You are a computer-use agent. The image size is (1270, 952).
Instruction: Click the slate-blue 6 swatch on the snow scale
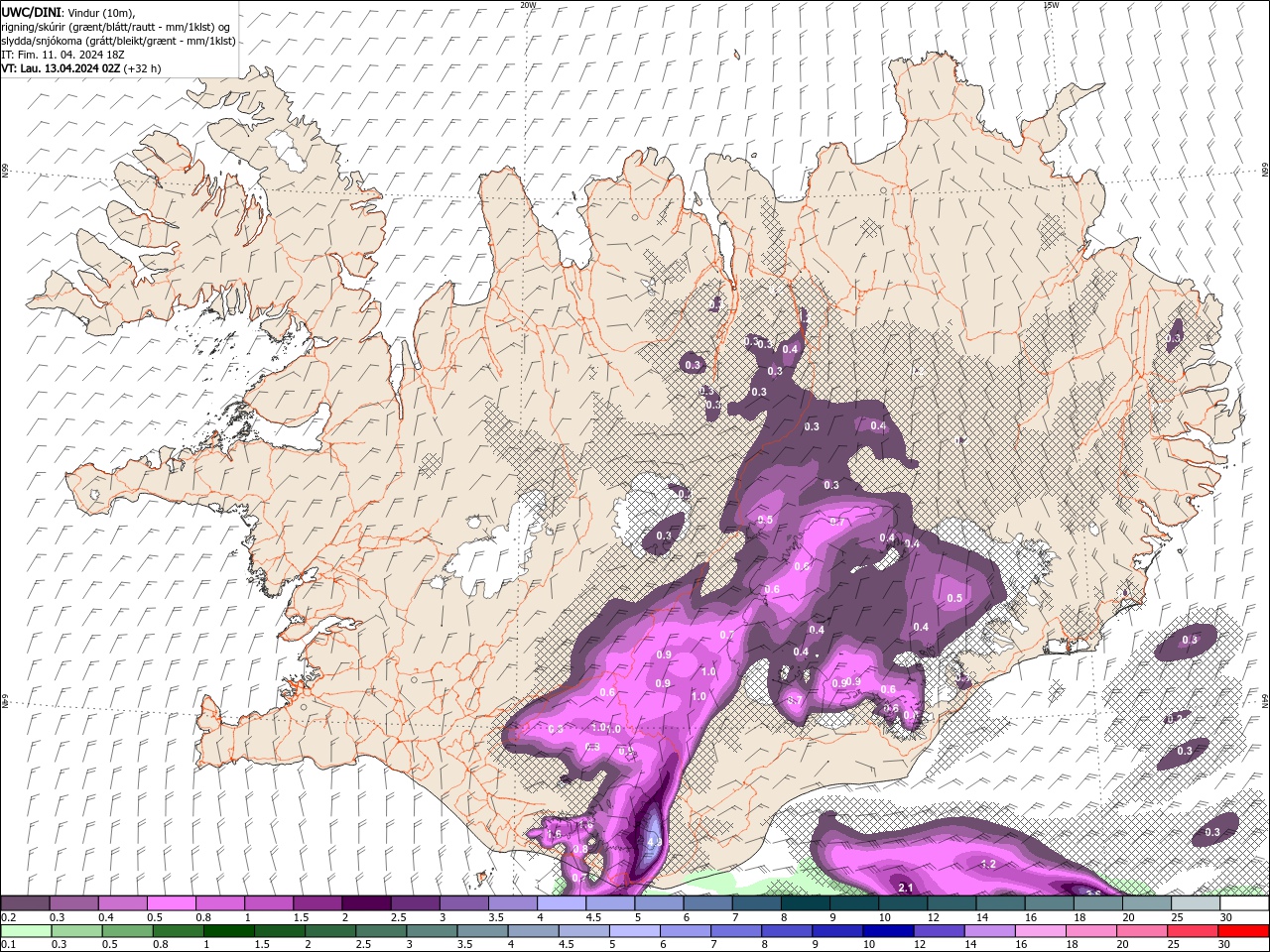click(707, 903)
